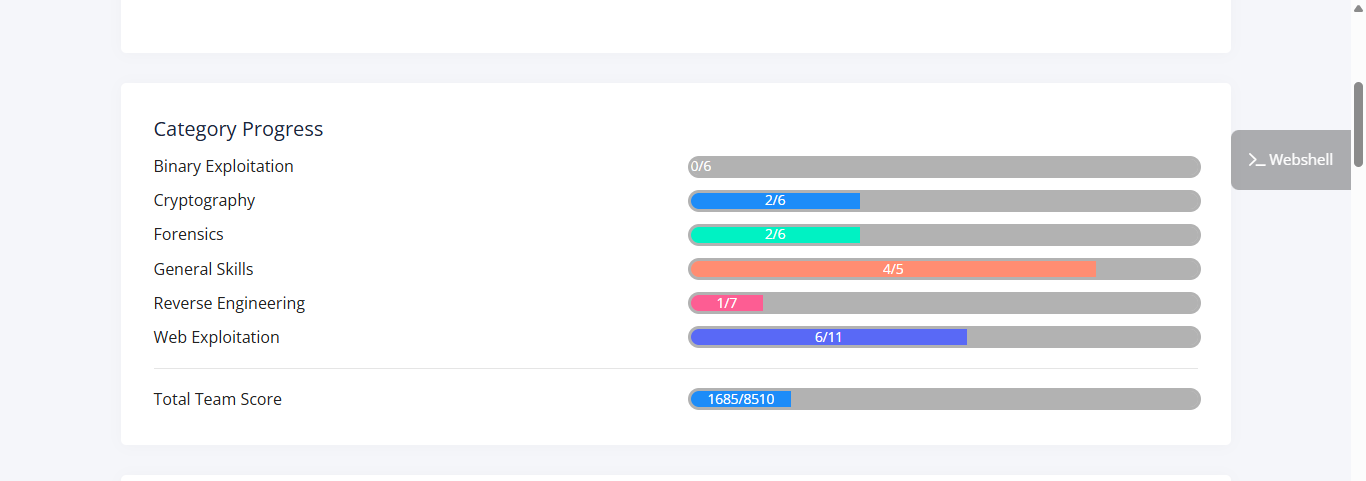The image size is (1366, 481).
Task: Select the Reverse Engineering category label
Action: tap(229, 303)
